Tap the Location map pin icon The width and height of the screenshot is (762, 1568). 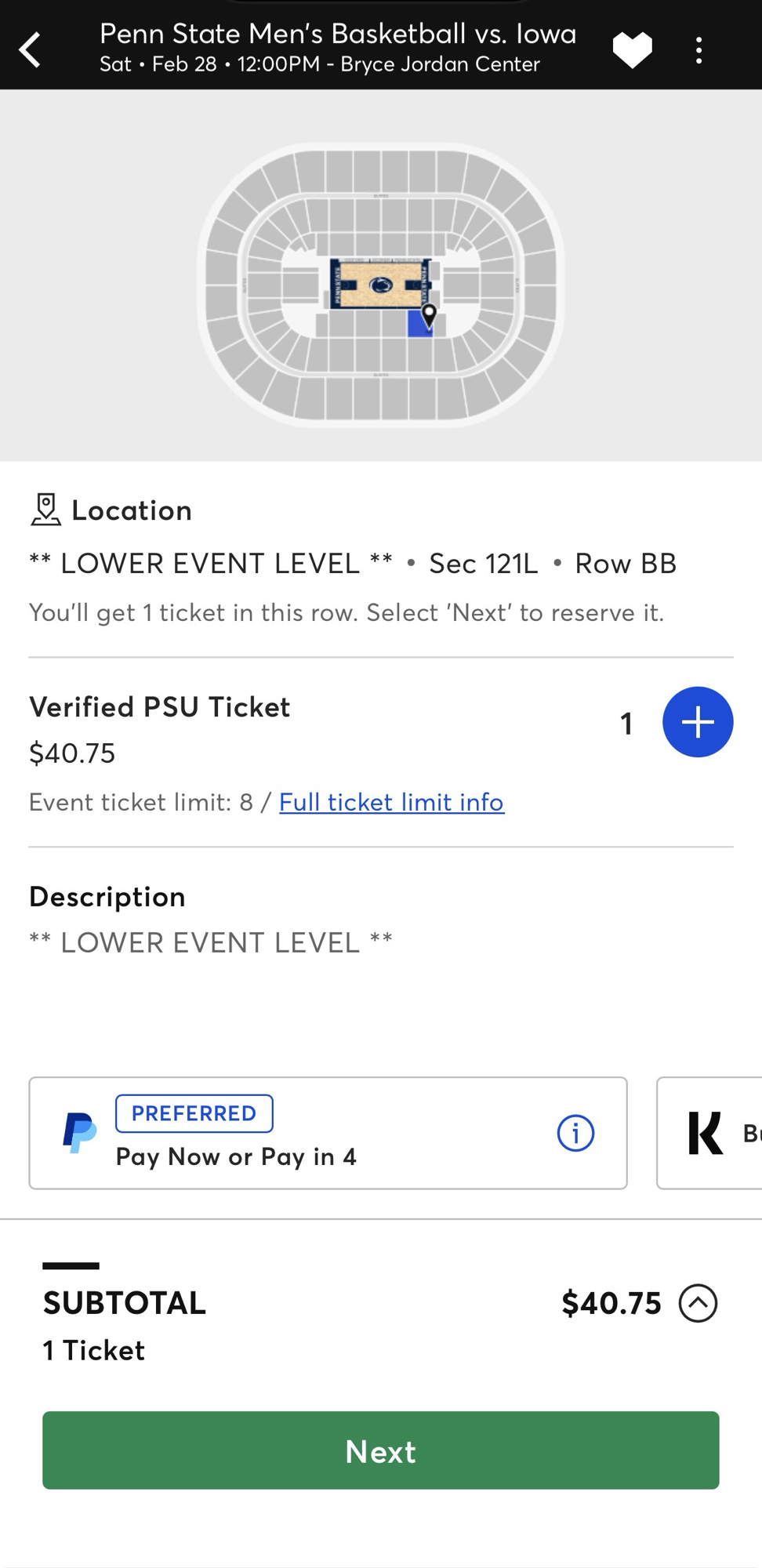coord(46,510)
